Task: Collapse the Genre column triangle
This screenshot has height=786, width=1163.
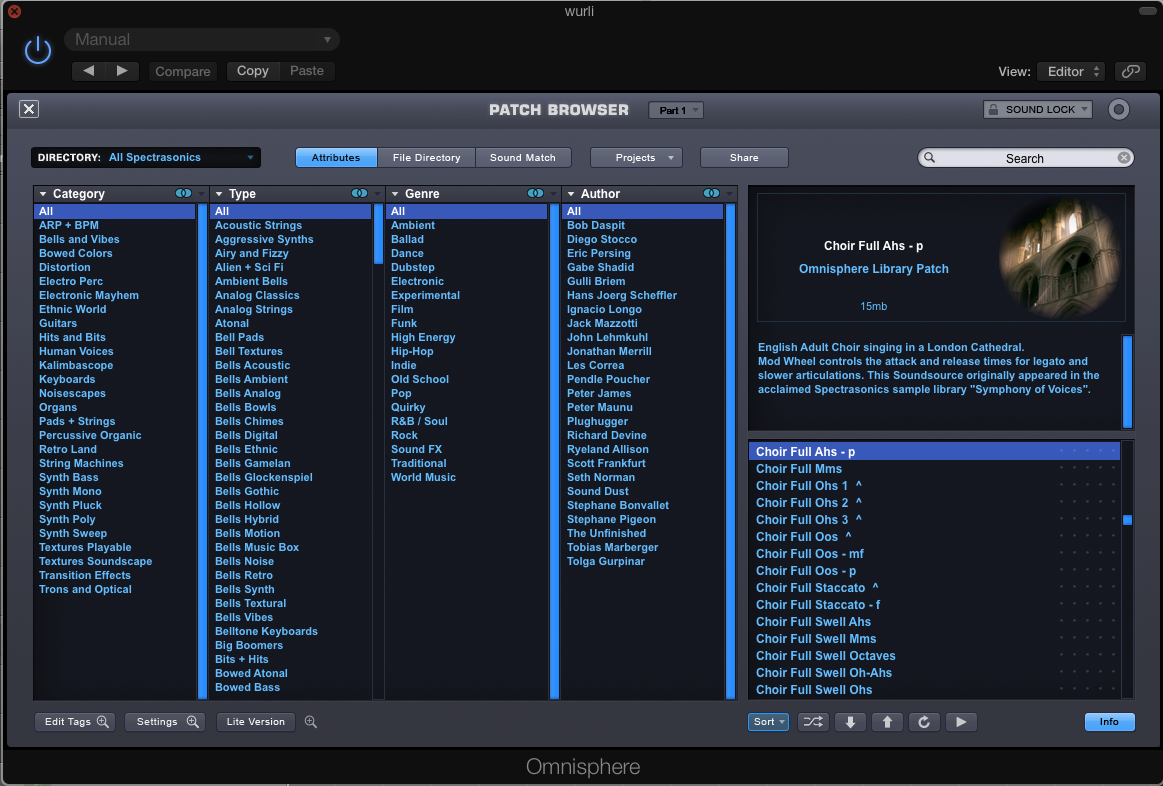Action: pos(395,194)
